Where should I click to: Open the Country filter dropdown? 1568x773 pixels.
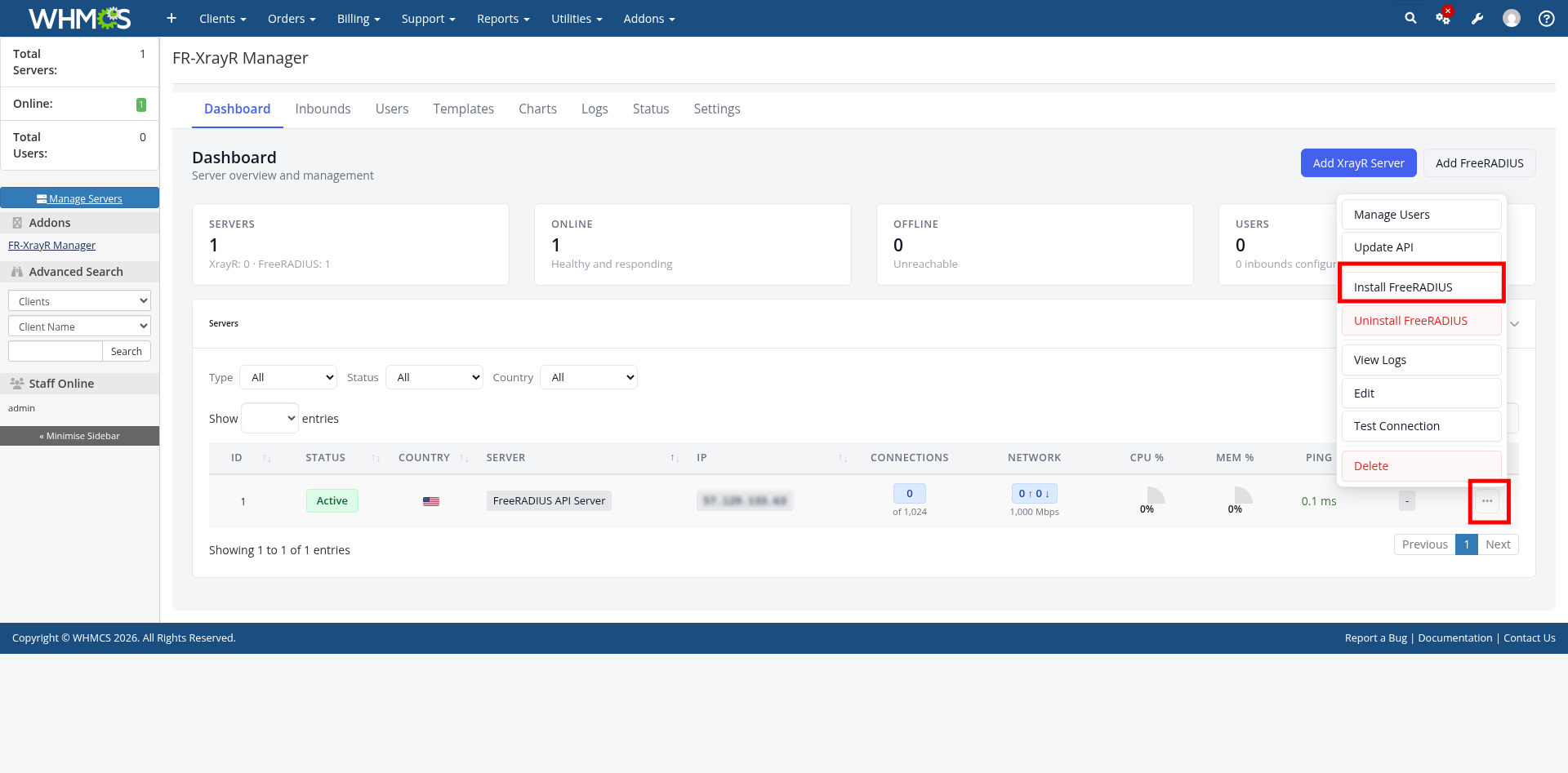589,377
